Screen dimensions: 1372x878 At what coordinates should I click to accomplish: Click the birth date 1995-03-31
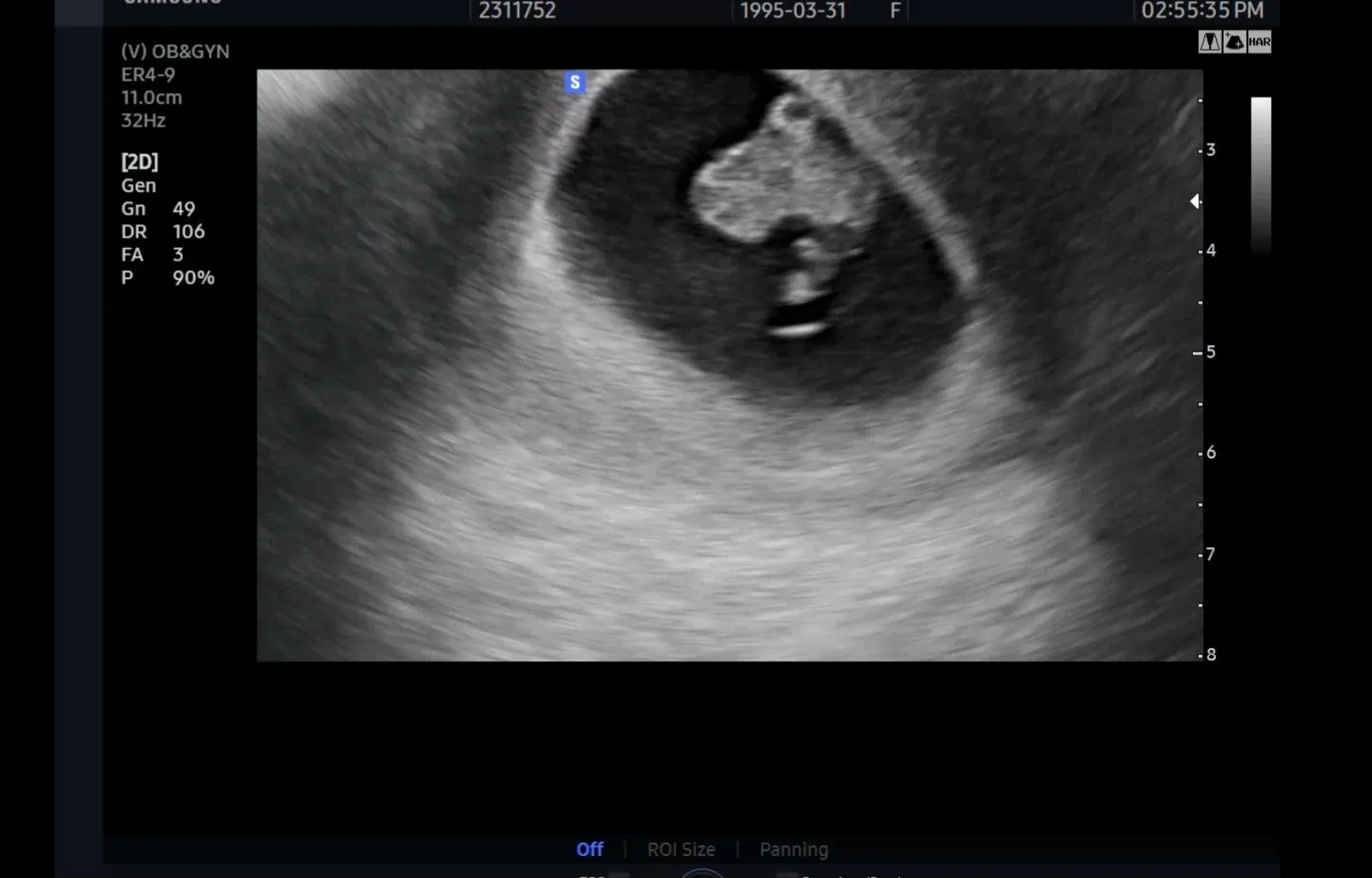pos(792,10)
